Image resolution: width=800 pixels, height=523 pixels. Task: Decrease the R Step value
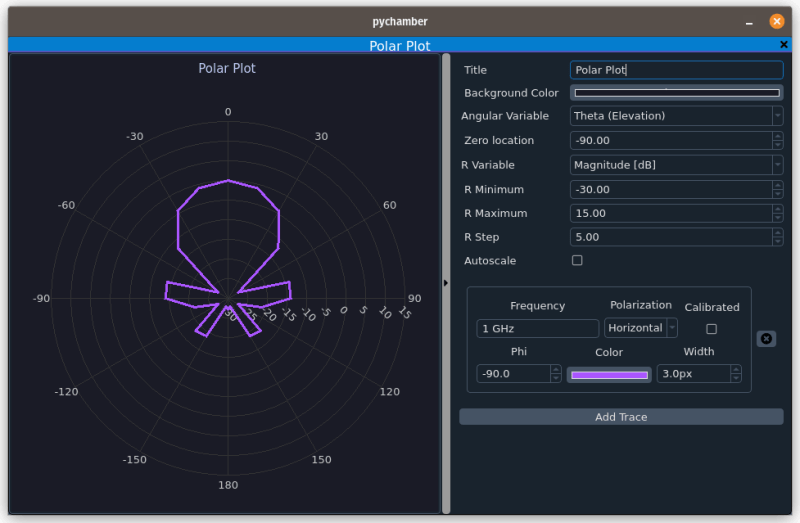778,241
